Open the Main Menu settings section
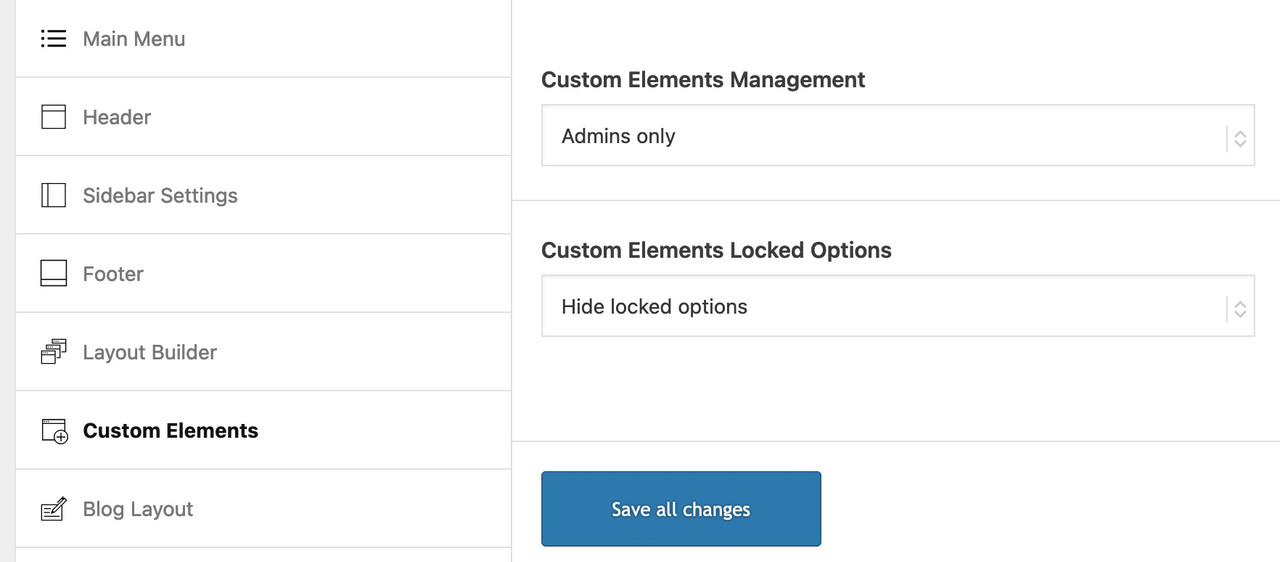 pos(263,38)
